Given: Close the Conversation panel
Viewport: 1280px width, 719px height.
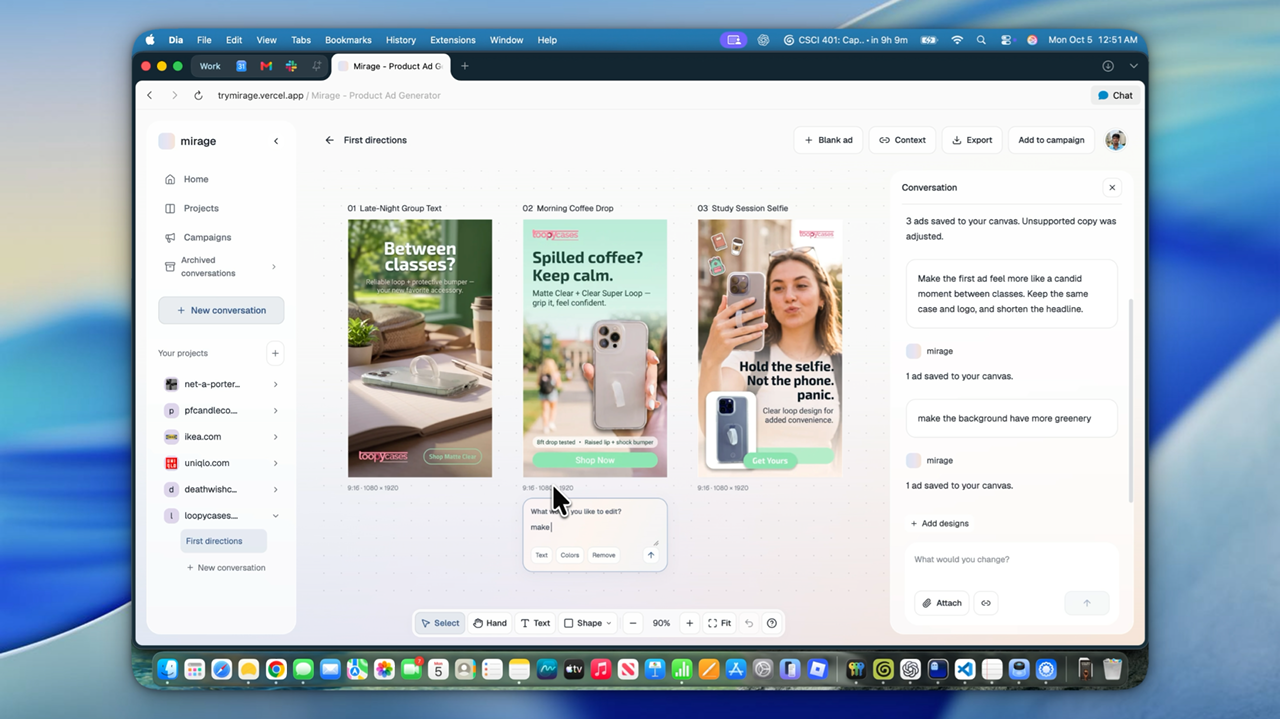Looking at the screenshot, I should [x=1111, y=188].
